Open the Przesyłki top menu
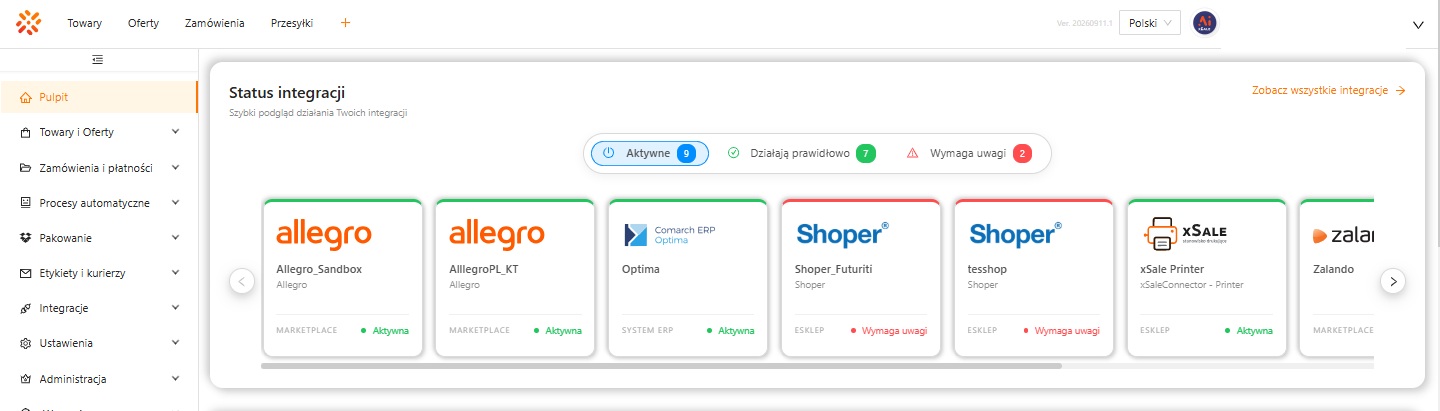Image resolution: width=1440 pixels, height=411 pixels. 292,23
